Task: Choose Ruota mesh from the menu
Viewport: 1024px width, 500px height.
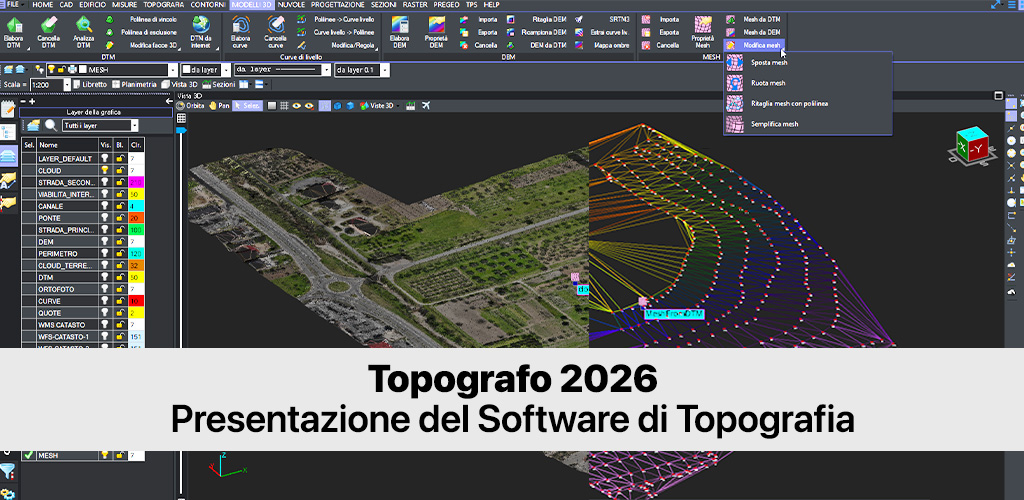Action: click(x=807, y=83)
